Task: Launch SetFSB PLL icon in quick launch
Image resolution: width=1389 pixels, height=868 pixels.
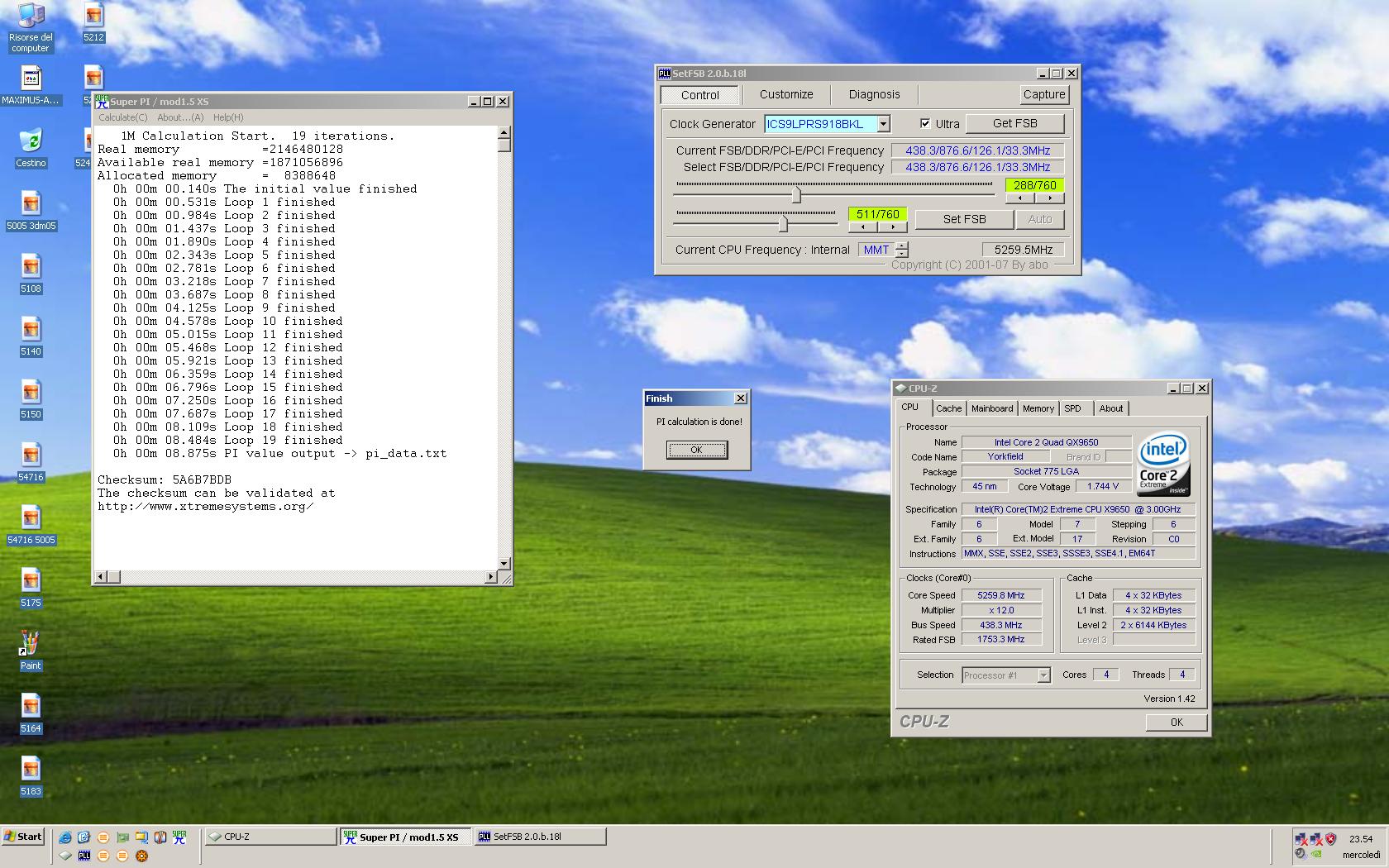Action: pyautogui.click(x=84, y=856)
